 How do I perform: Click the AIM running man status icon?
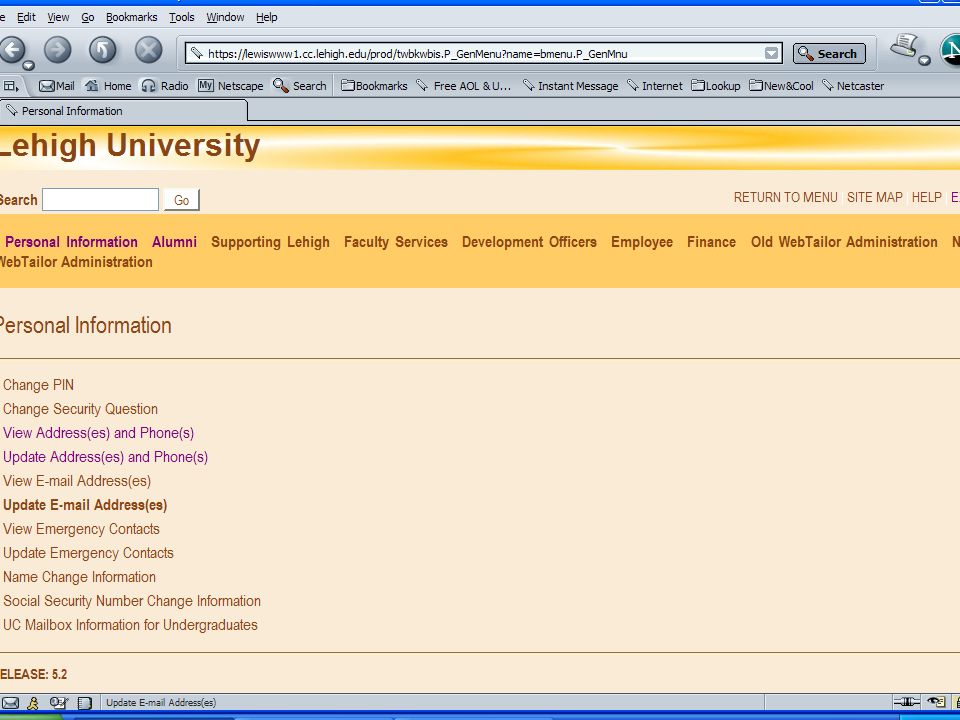(x=33, y=702)
